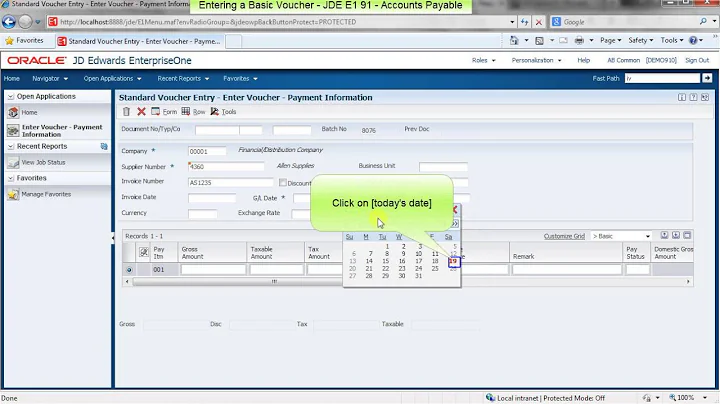720x404 pixels.
Task: Open the Tools menu in the voucher toolbar
Action: coord(223,112)
